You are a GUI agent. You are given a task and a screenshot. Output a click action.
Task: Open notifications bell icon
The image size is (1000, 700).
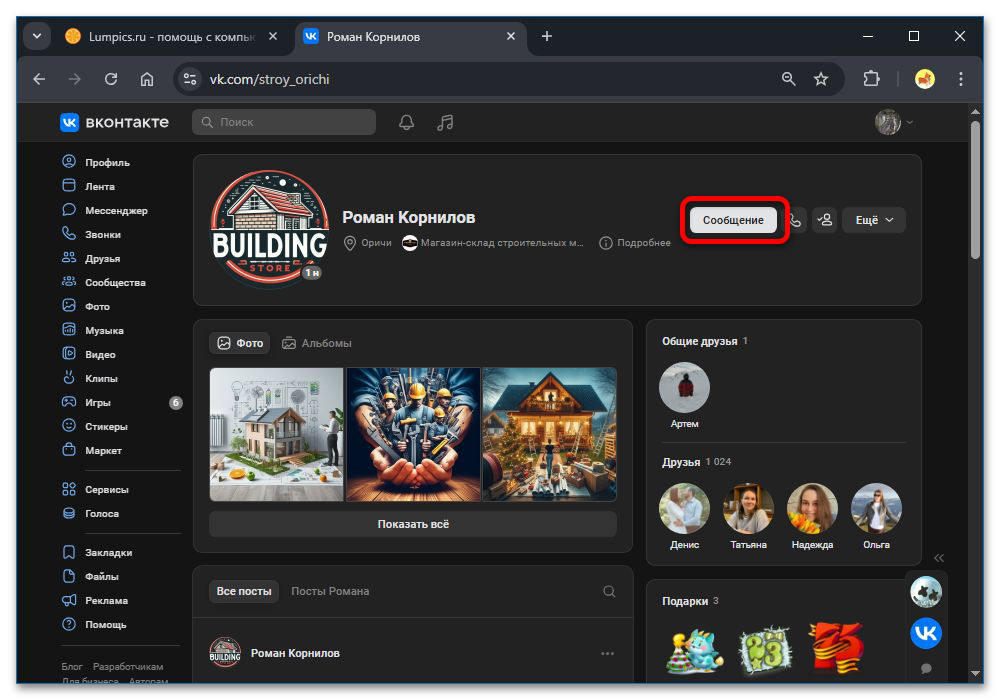click(x=406, y=122)
